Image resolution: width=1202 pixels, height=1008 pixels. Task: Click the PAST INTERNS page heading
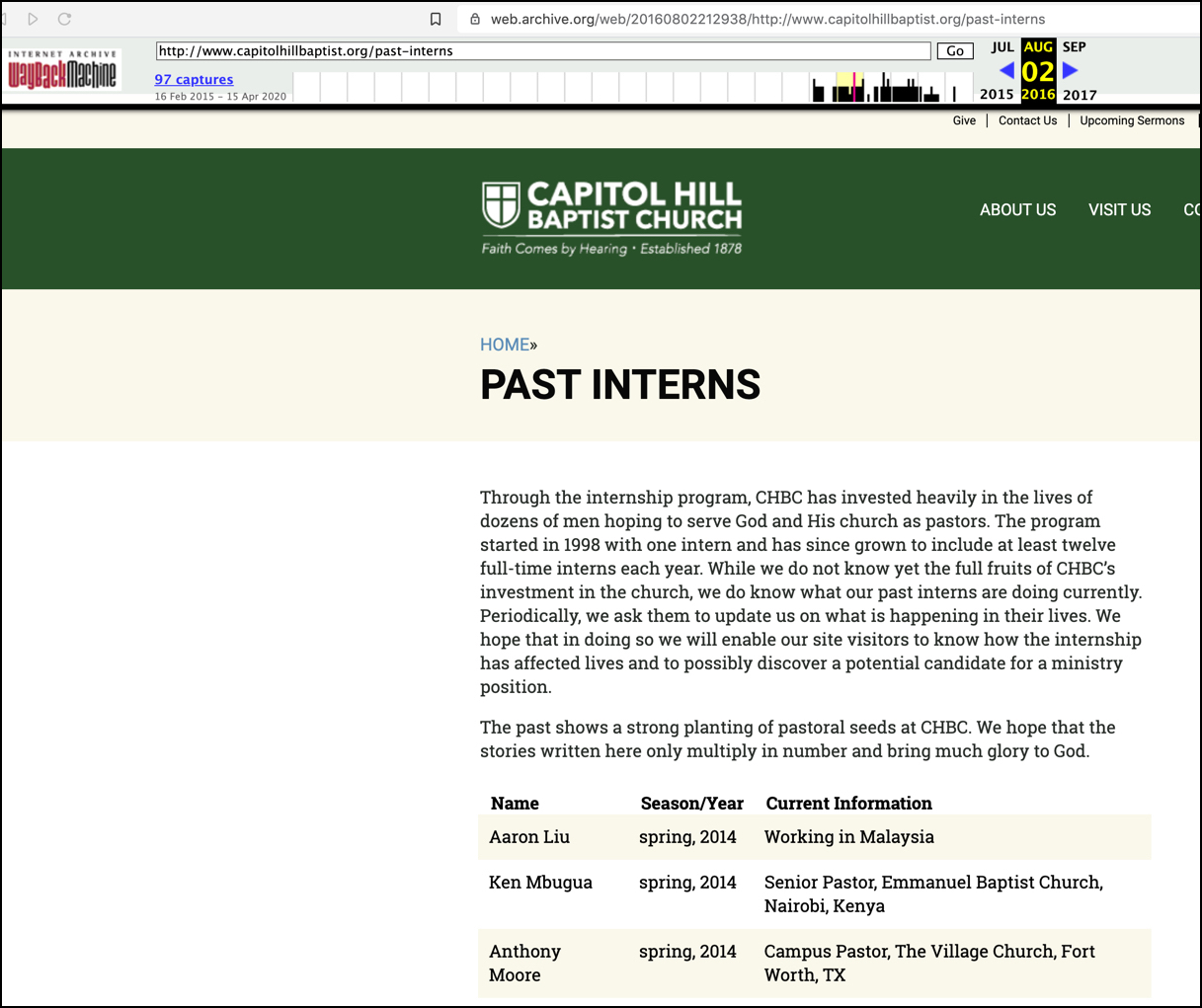pyautogui.click(x=620, y=384)
